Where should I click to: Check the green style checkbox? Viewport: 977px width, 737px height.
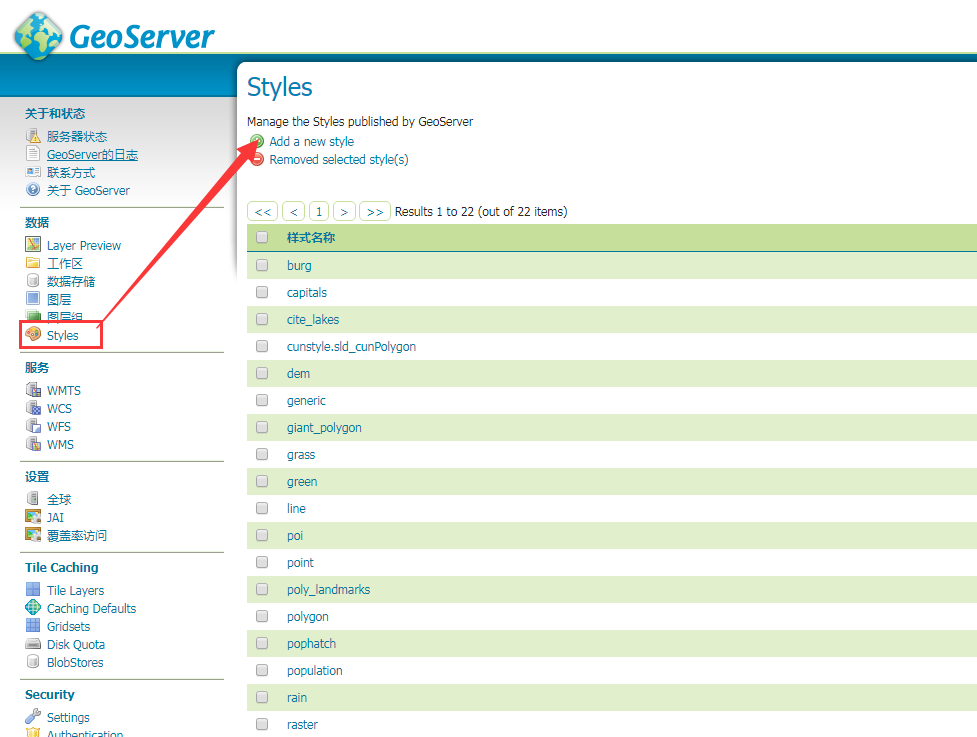[x=262, y=481]
